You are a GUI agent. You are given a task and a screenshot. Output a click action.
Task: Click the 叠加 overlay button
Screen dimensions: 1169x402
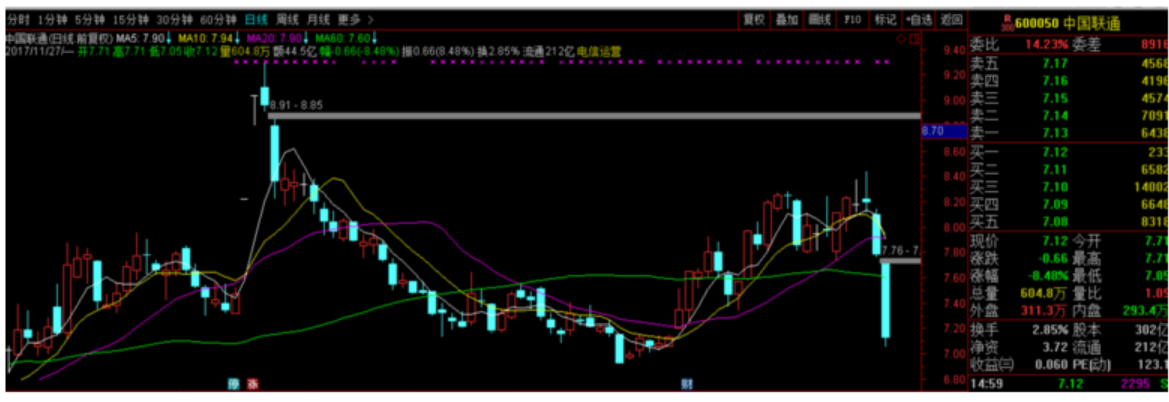point(786,19)
